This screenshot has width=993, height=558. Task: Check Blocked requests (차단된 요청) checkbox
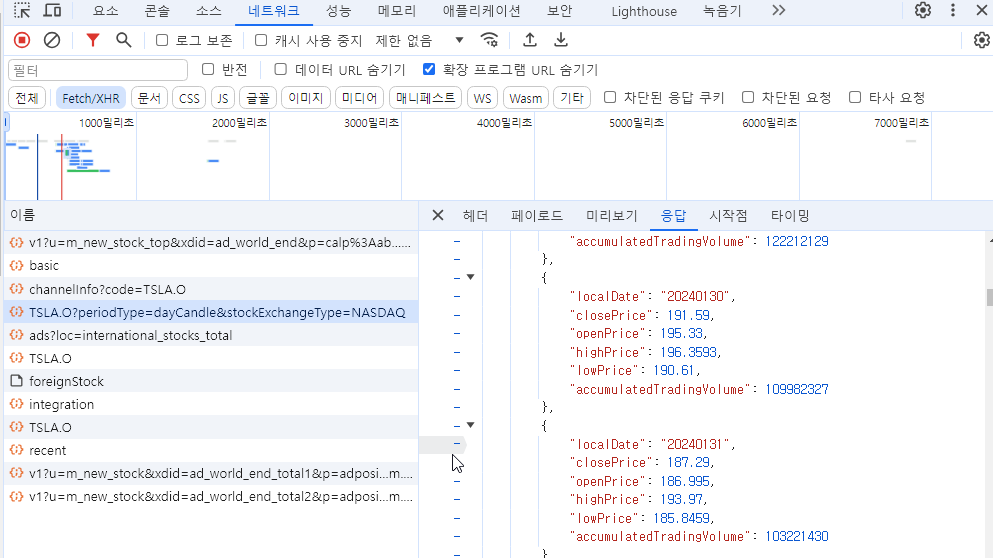click(748, 97)
